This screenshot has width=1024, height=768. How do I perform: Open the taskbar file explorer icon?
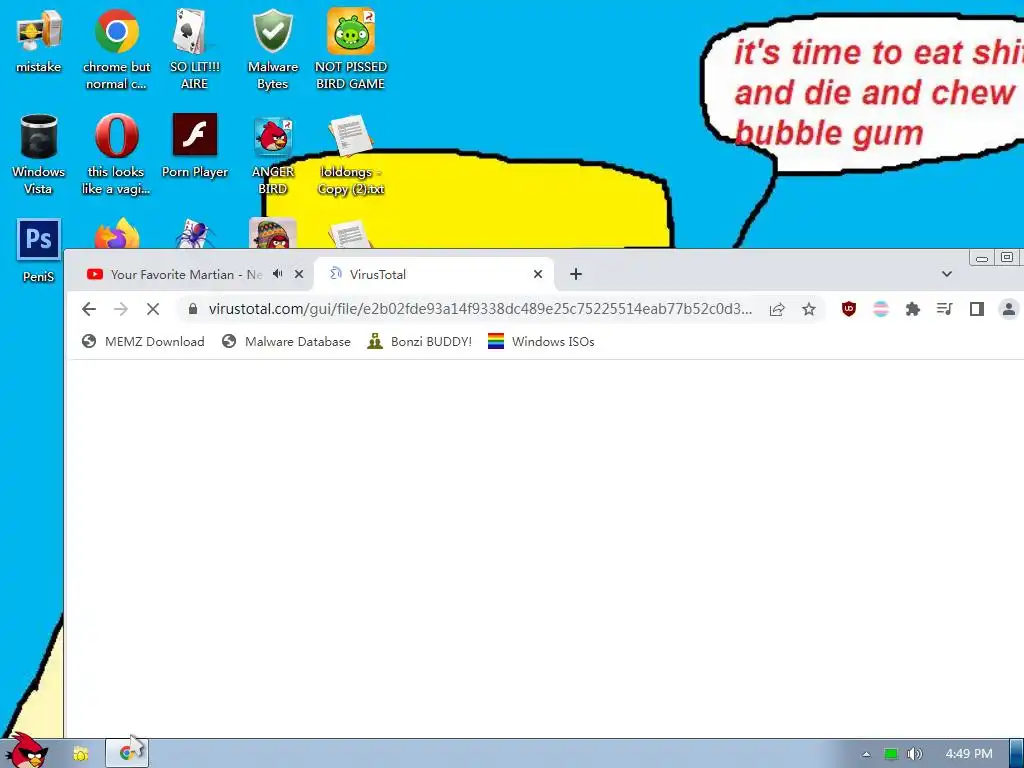click(80, 754)
